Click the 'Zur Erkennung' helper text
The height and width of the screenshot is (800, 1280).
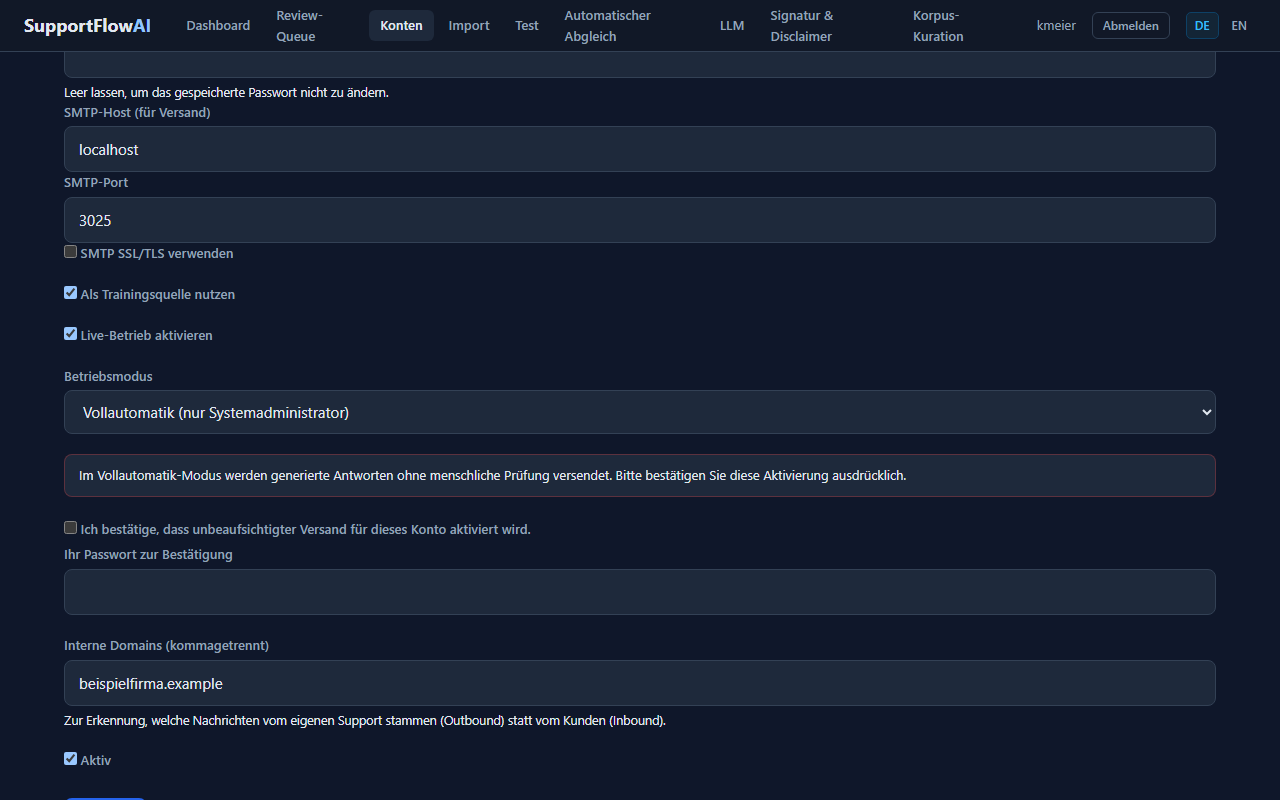(365, 720)
